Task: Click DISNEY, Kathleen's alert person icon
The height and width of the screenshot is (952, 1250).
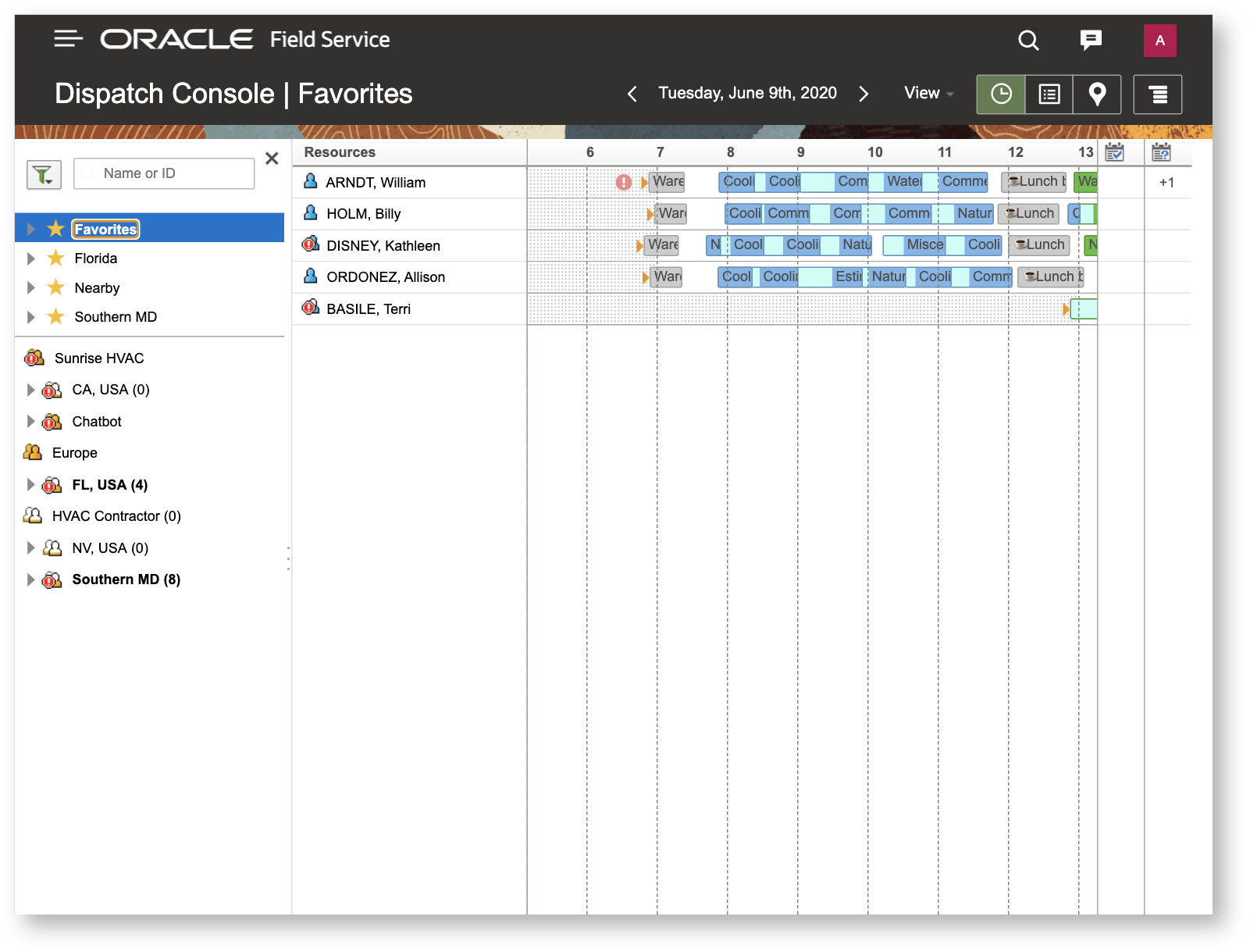Action: (311, 244)
